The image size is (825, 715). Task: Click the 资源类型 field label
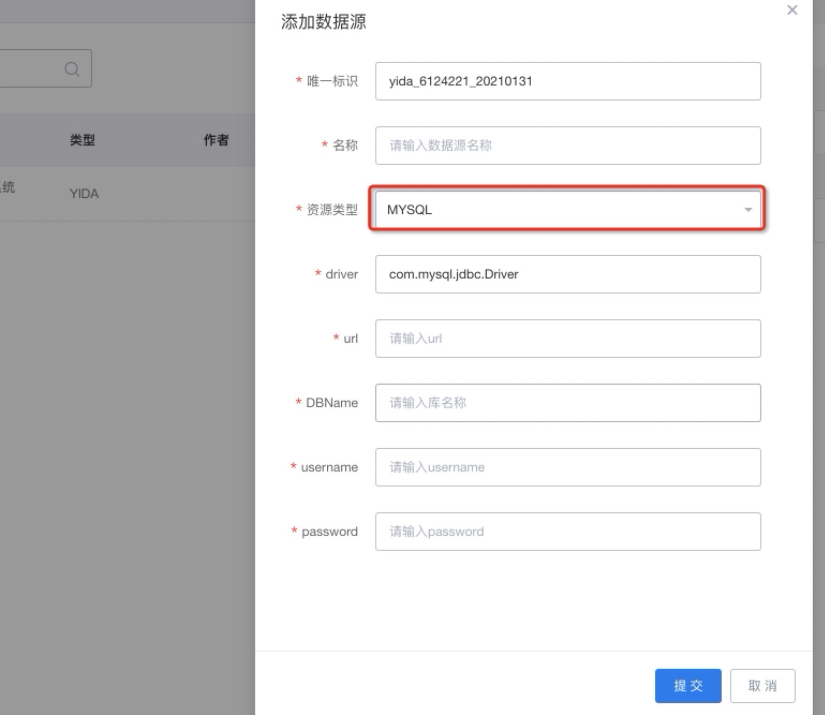coord(332,210)
